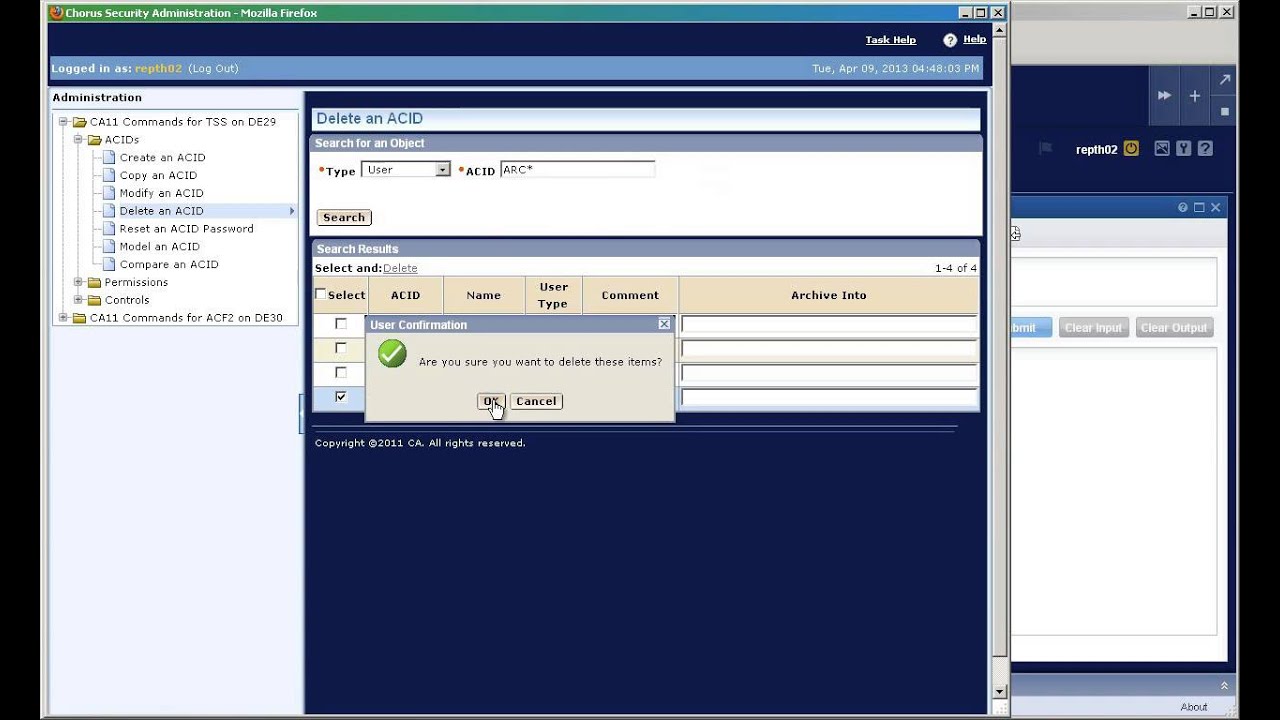Click the diagonal arrow icon at top right

point(1225,80)
